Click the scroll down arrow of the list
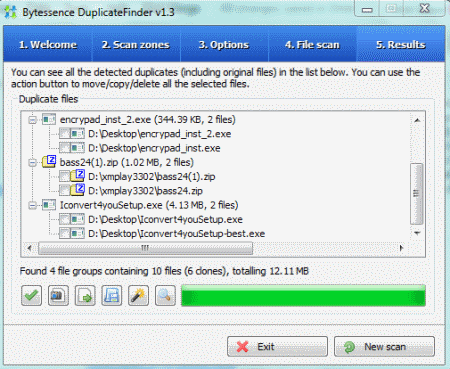The height and width of the screenshot is (369, 450). 417,233
